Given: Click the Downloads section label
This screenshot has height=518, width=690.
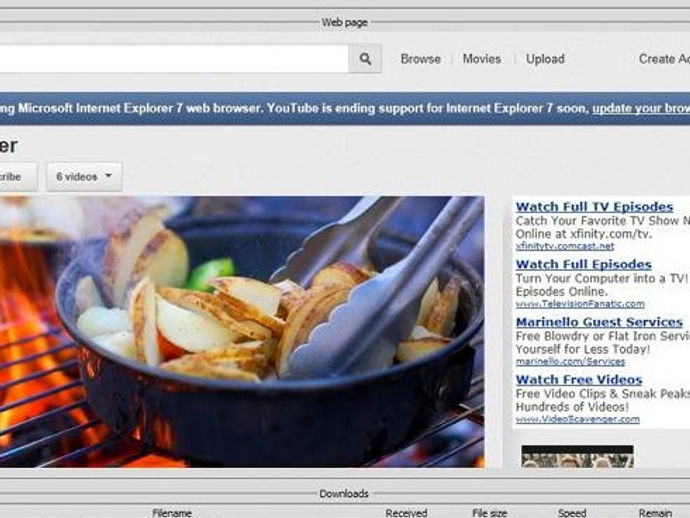Looking at the screenshot, I should point(344,494).
